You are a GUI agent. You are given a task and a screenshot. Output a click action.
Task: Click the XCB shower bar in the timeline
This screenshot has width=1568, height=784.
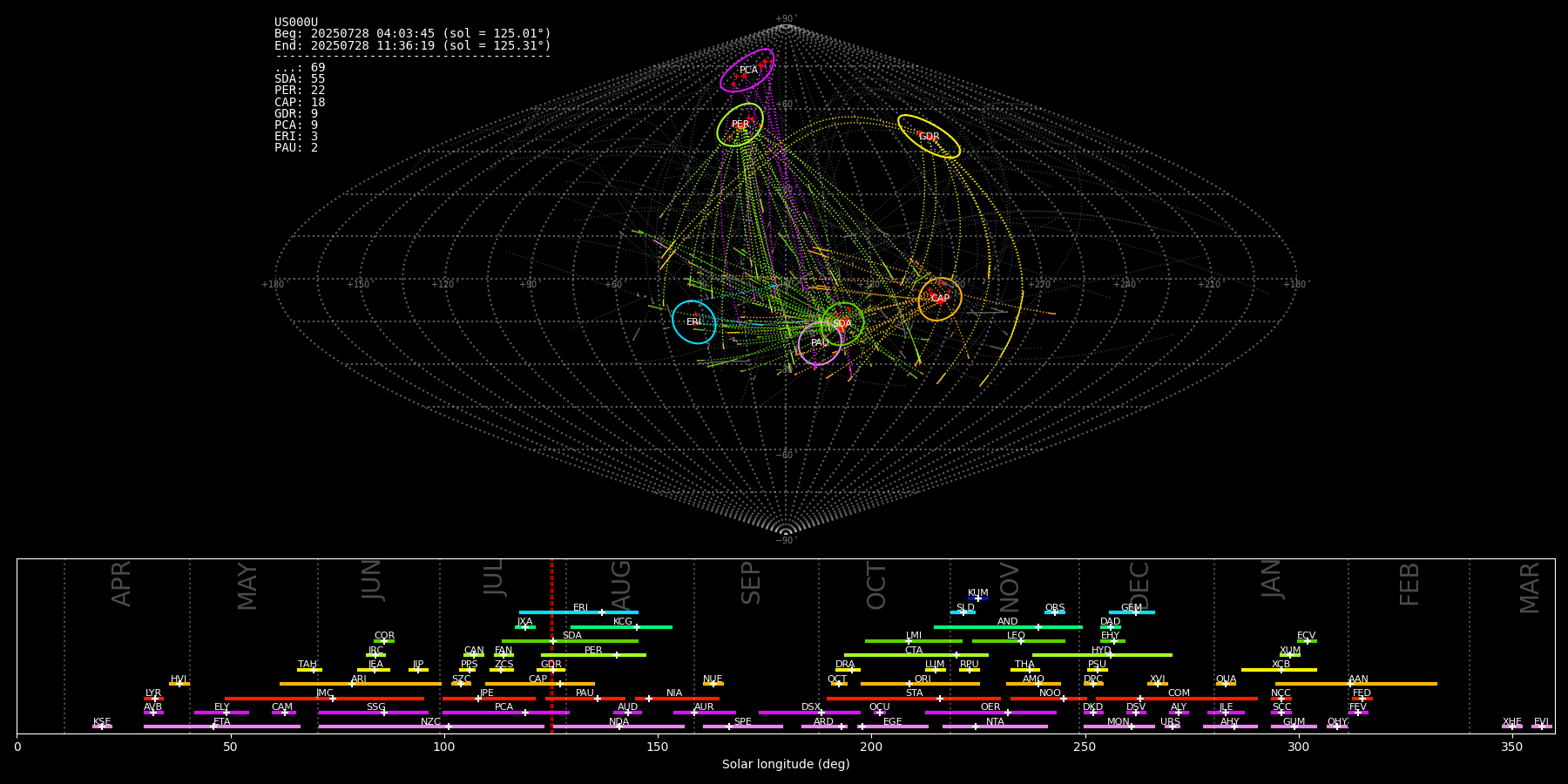click(x=1279, y=670)
